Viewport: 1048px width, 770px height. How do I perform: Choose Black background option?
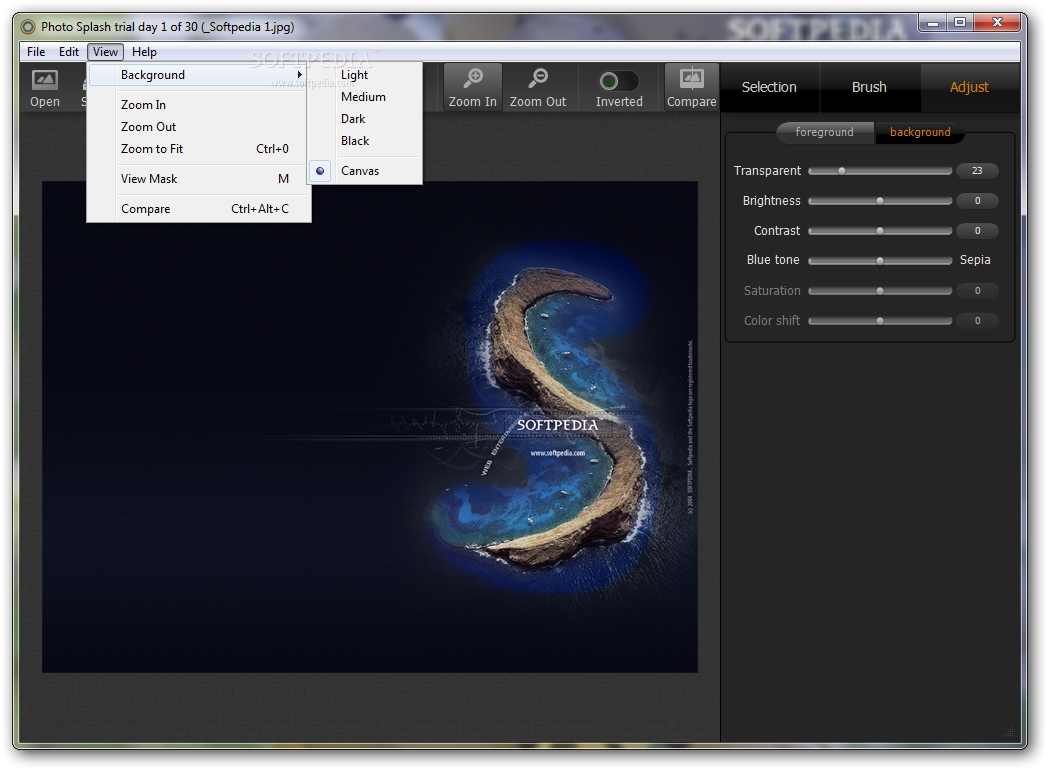365,141
